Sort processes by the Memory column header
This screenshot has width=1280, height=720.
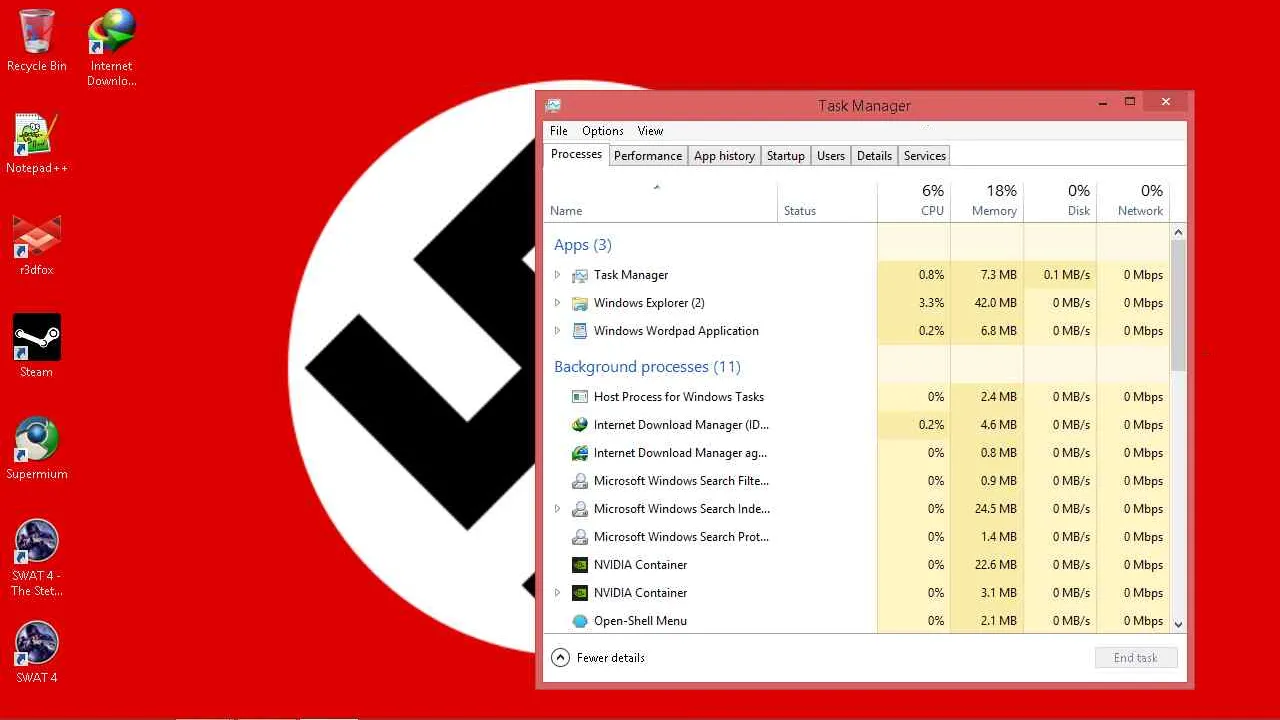(x=987, y=201)
